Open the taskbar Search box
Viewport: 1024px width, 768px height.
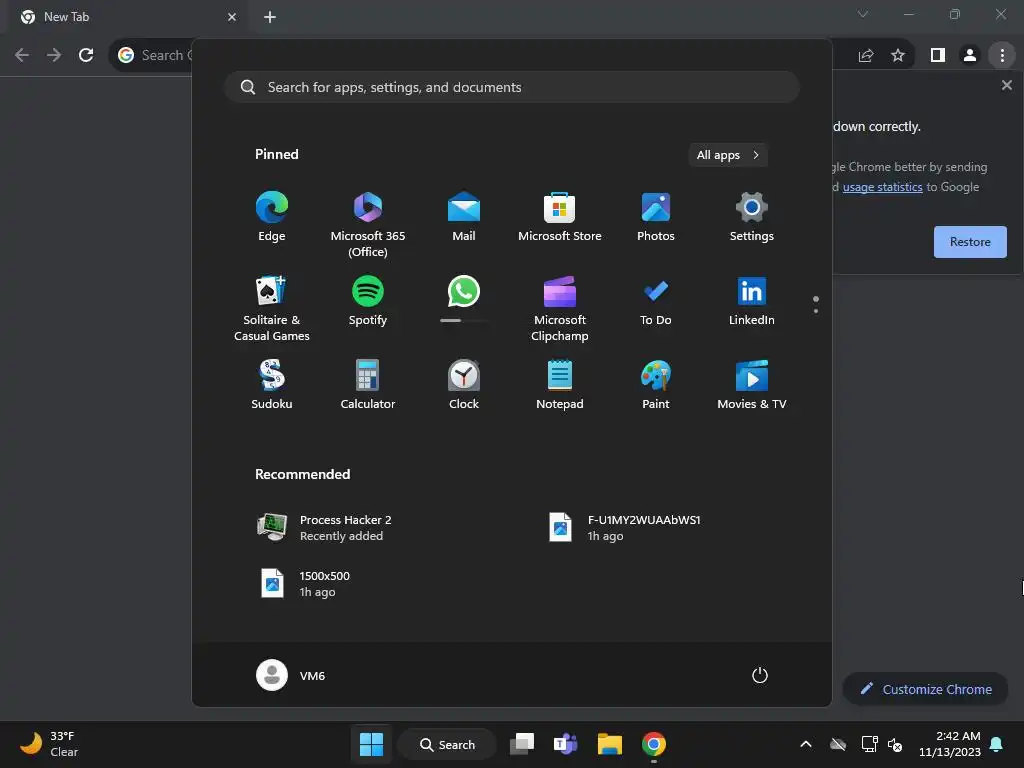[x=447, y=744]
